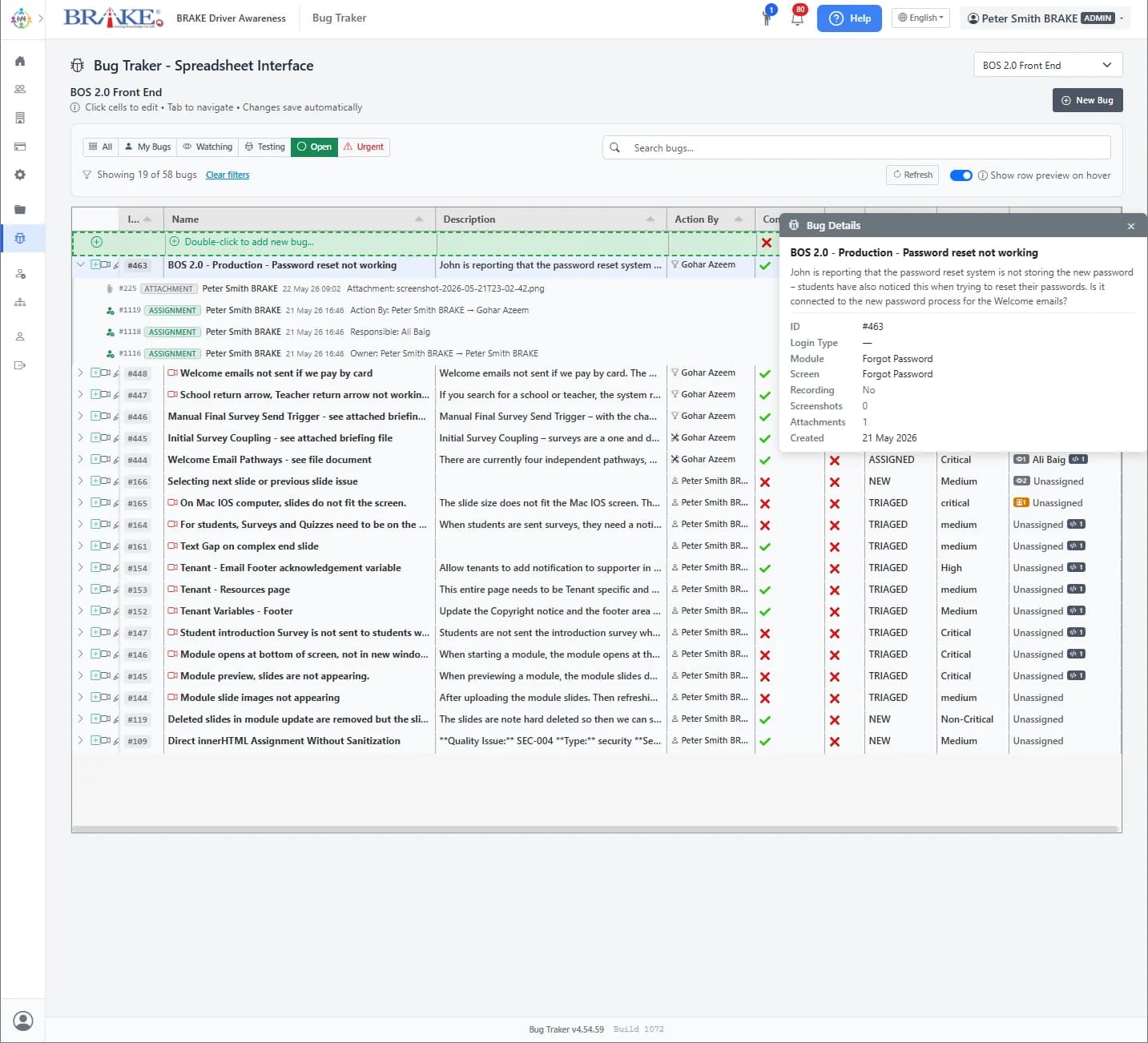The image size is (1148, 1043).
Task: Click the horizontal scrollbar below the grid
Action: [x=595, y=829]
